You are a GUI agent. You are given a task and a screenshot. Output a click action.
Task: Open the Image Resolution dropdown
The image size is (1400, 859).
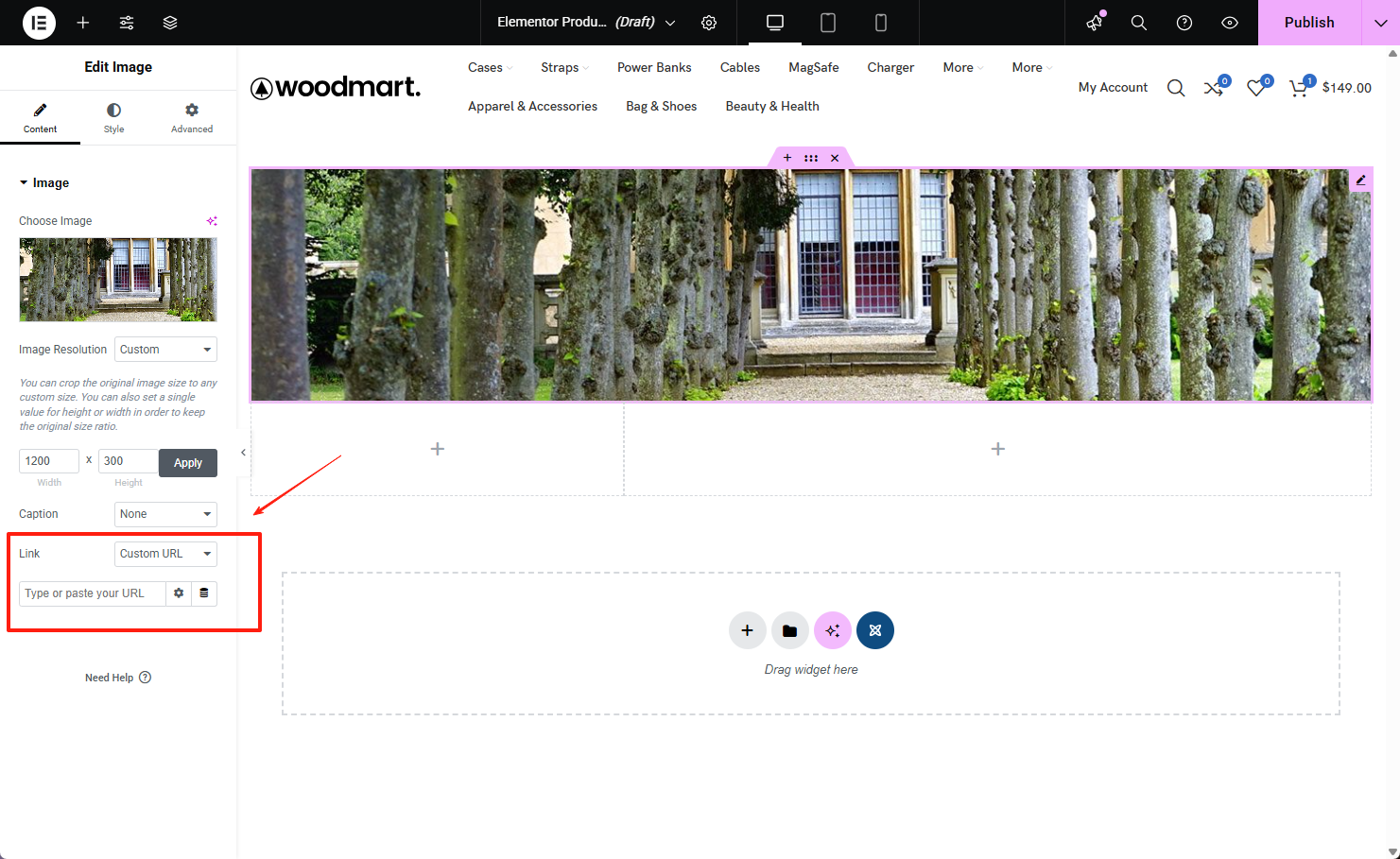[165, 349]
